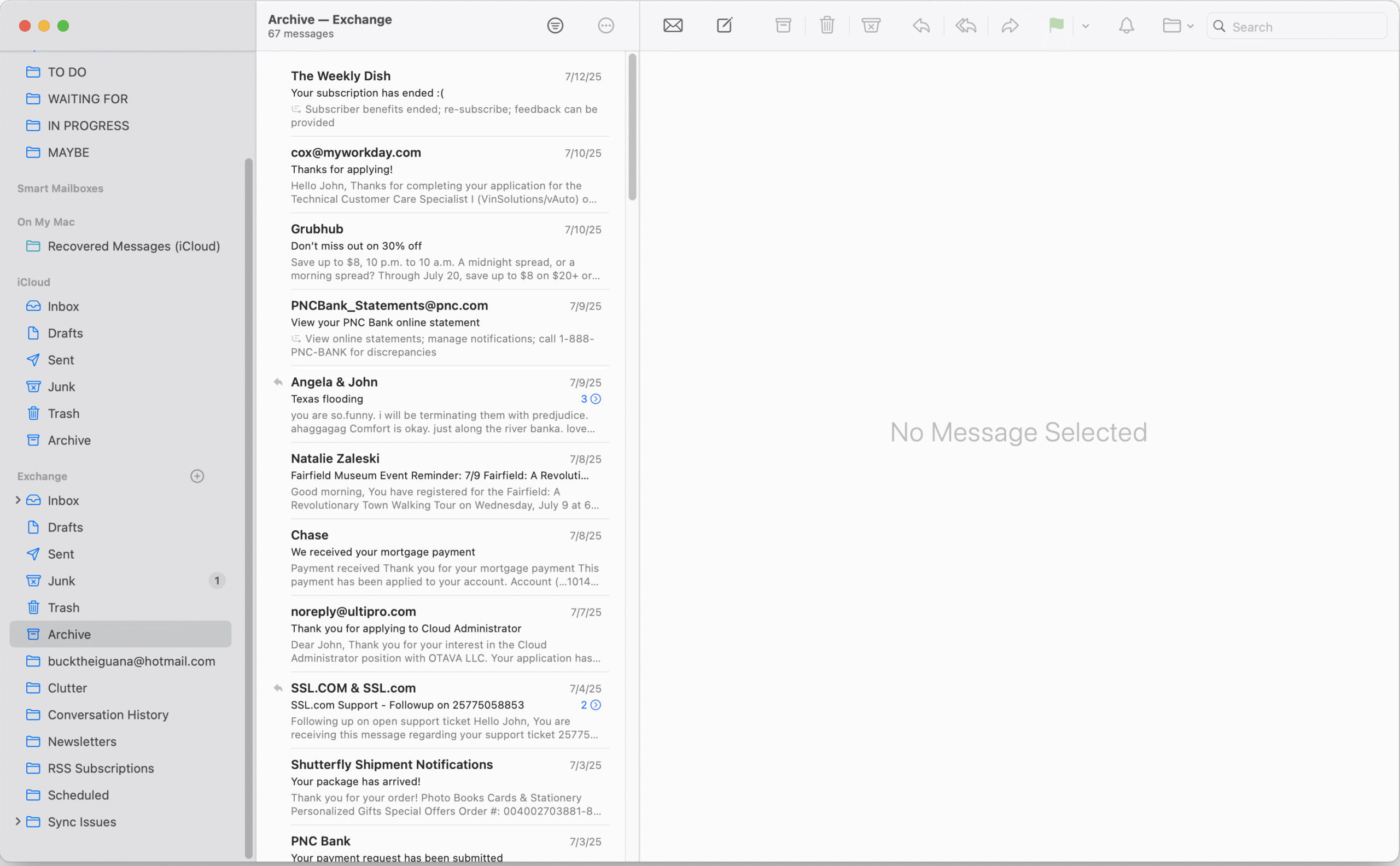The height and width of the screenshot is (866, 1400).
Task: Click the Reply arrow icon
Action: (921, 26)
